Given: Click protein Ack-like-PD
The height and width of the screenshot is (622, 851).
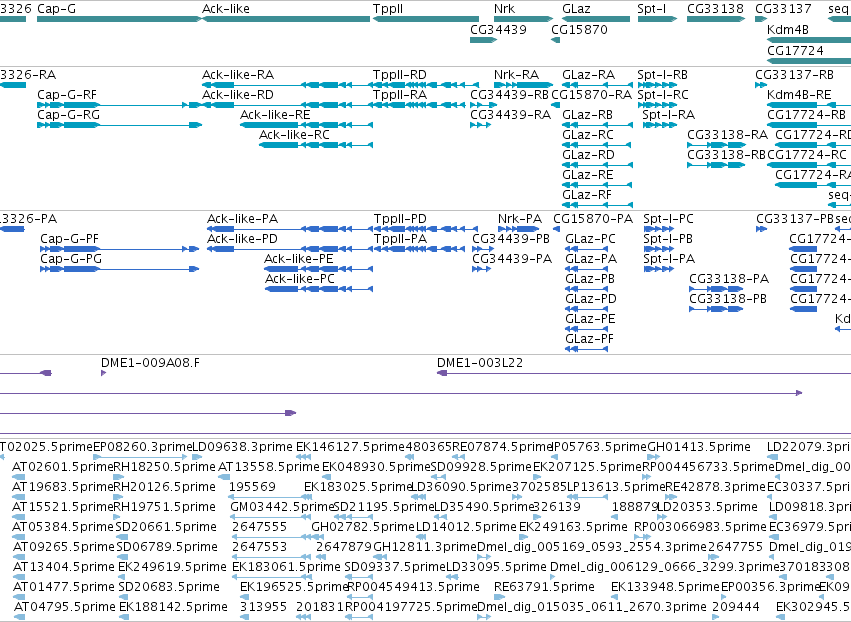Looking at the screenshot, I should click(x=243, y=239).
